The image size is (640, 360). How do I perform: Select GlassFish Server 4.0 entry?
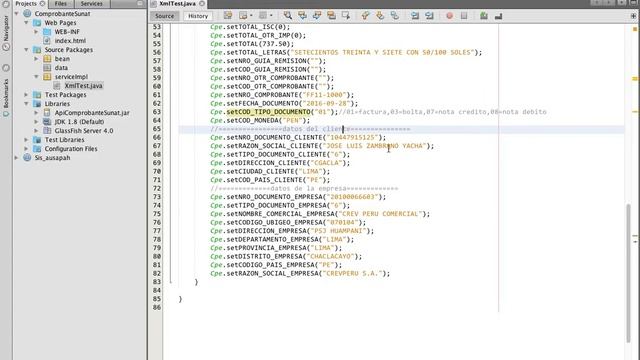click(84, 131)
